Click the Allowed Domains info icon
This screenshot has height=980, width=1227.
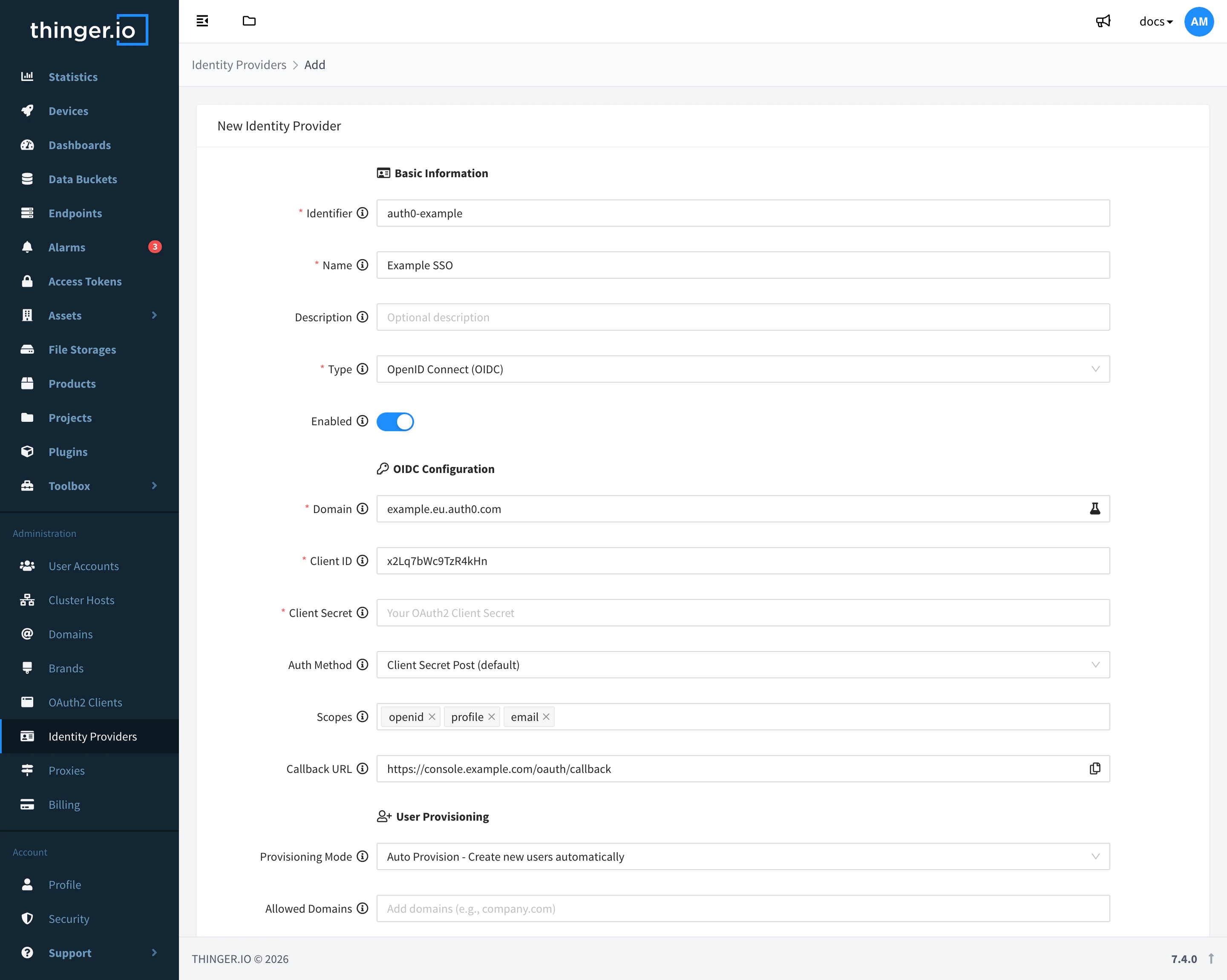tap(363, 908)
